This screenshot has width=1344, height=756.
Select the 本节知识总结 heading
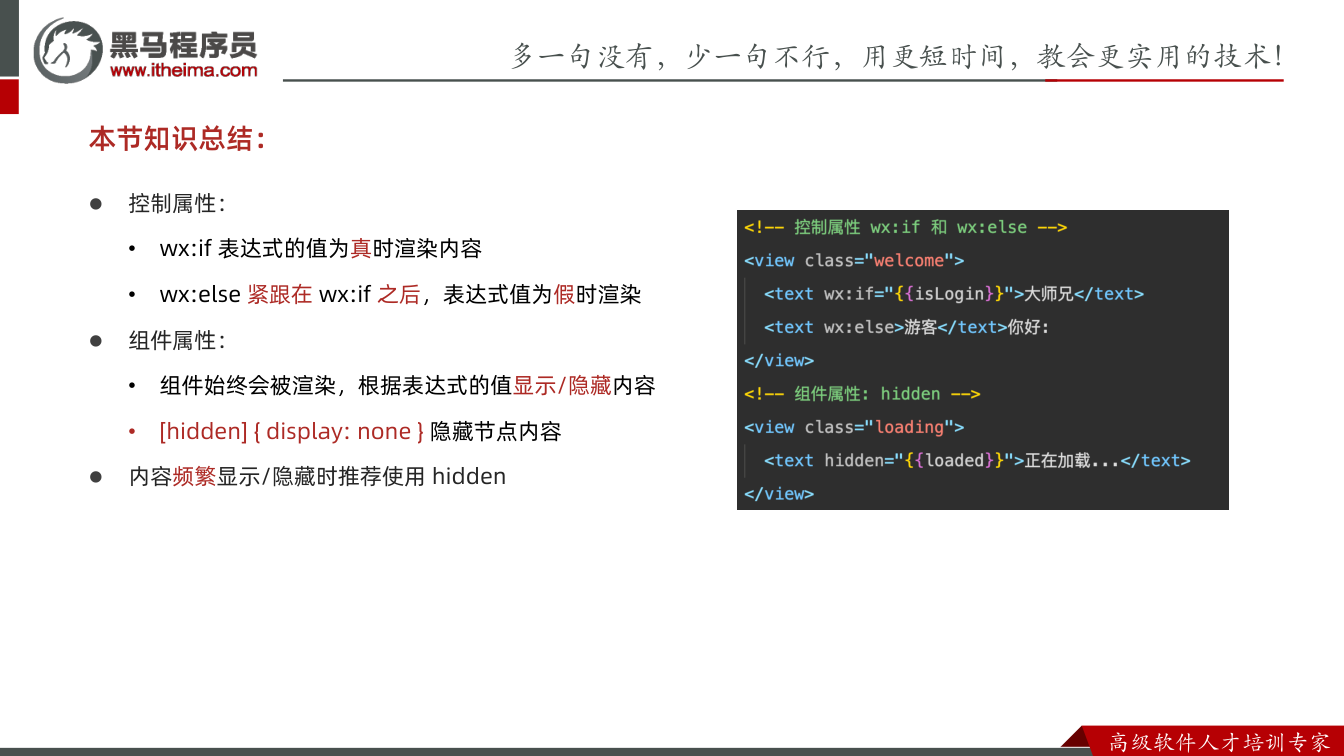pos(178,138)
